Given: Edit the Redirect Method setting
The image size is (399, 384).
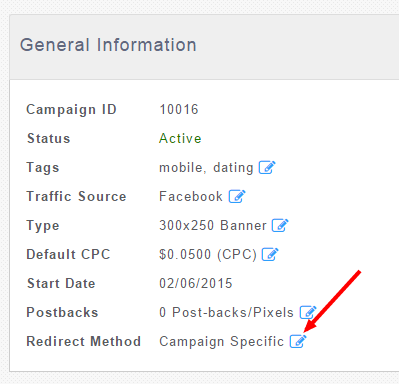Looking at the screenshot, I should coord(298,341).
